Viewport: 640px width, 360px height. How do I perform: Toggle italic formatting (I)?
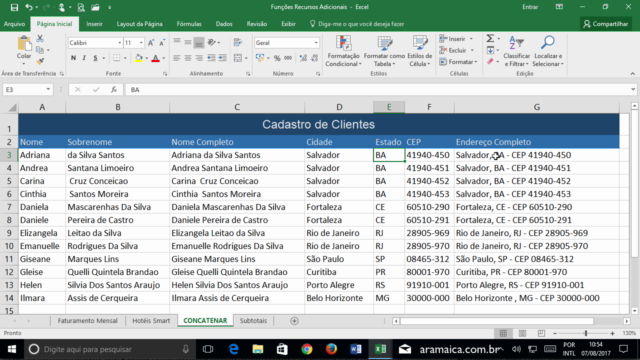coord(84,58)
